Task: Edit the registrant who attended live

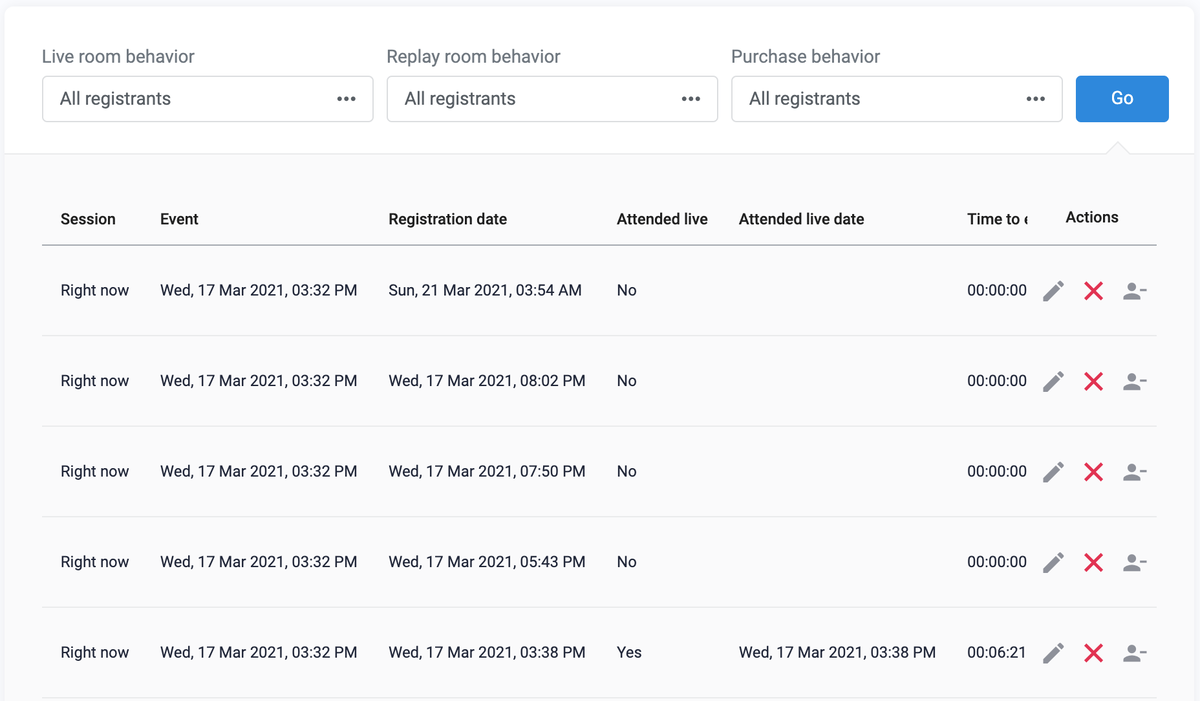Action: click(1052, 652)
